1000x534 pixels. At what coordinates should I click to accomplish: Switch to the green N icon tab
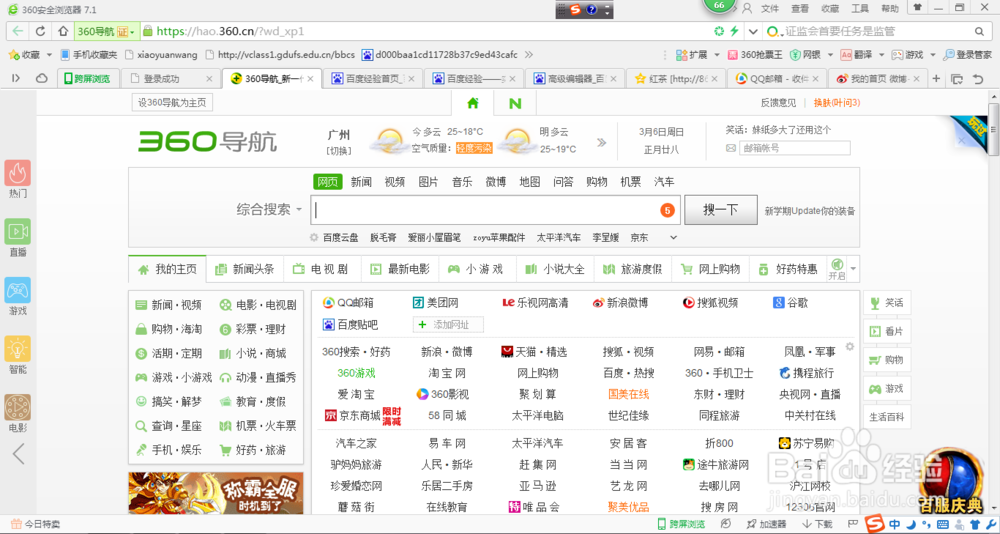tap(515, 103)
